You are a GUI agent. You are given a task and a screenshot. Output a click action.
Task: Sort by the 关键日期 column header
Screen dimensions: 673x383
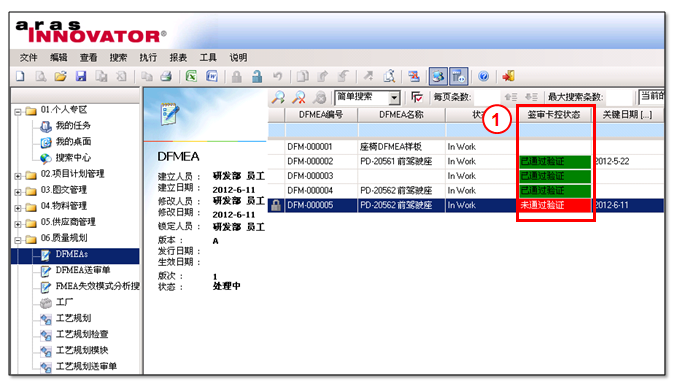627,115
